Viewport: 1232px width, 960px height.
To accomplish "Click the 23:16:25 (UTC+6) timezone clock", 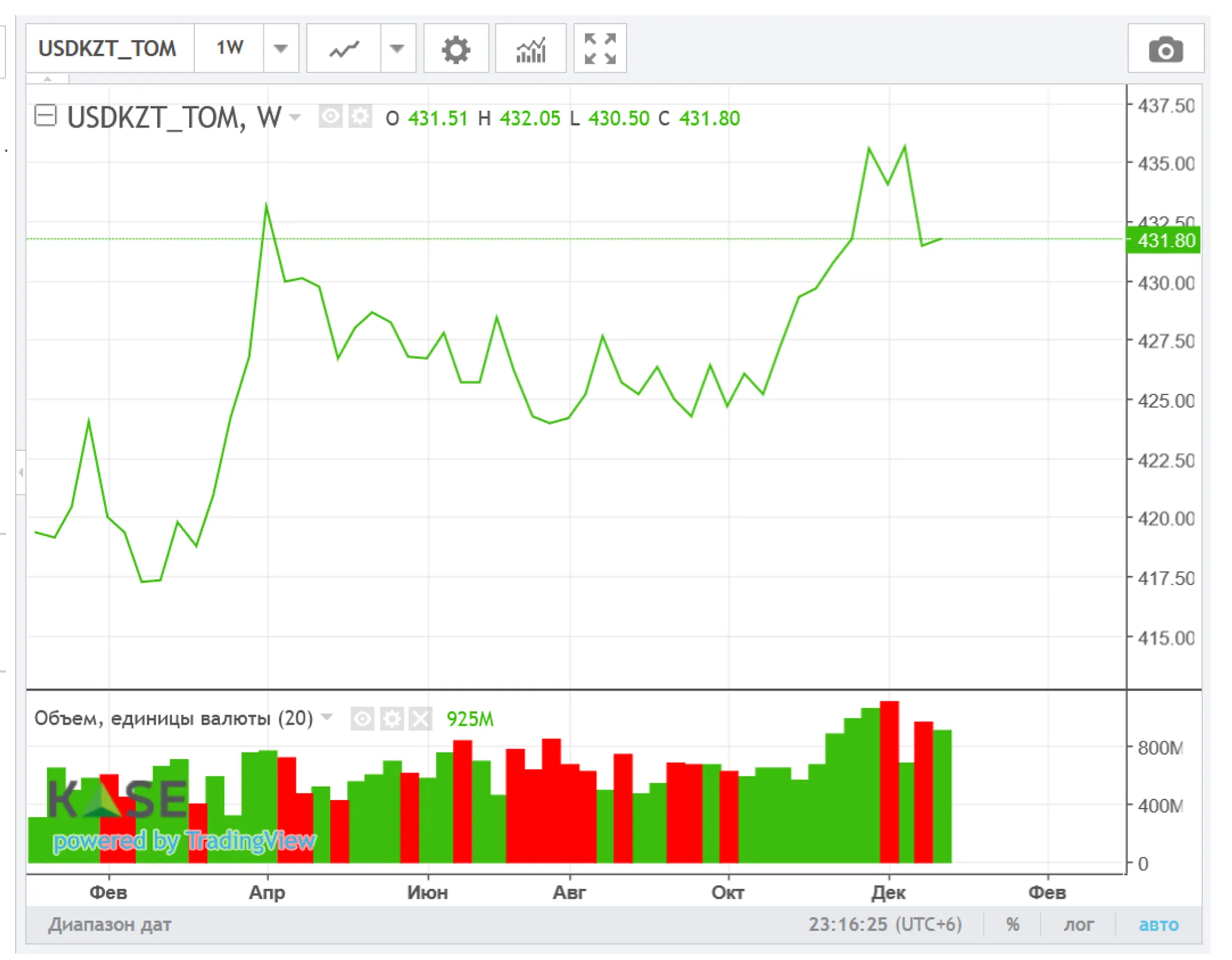I will click(885, 924).
